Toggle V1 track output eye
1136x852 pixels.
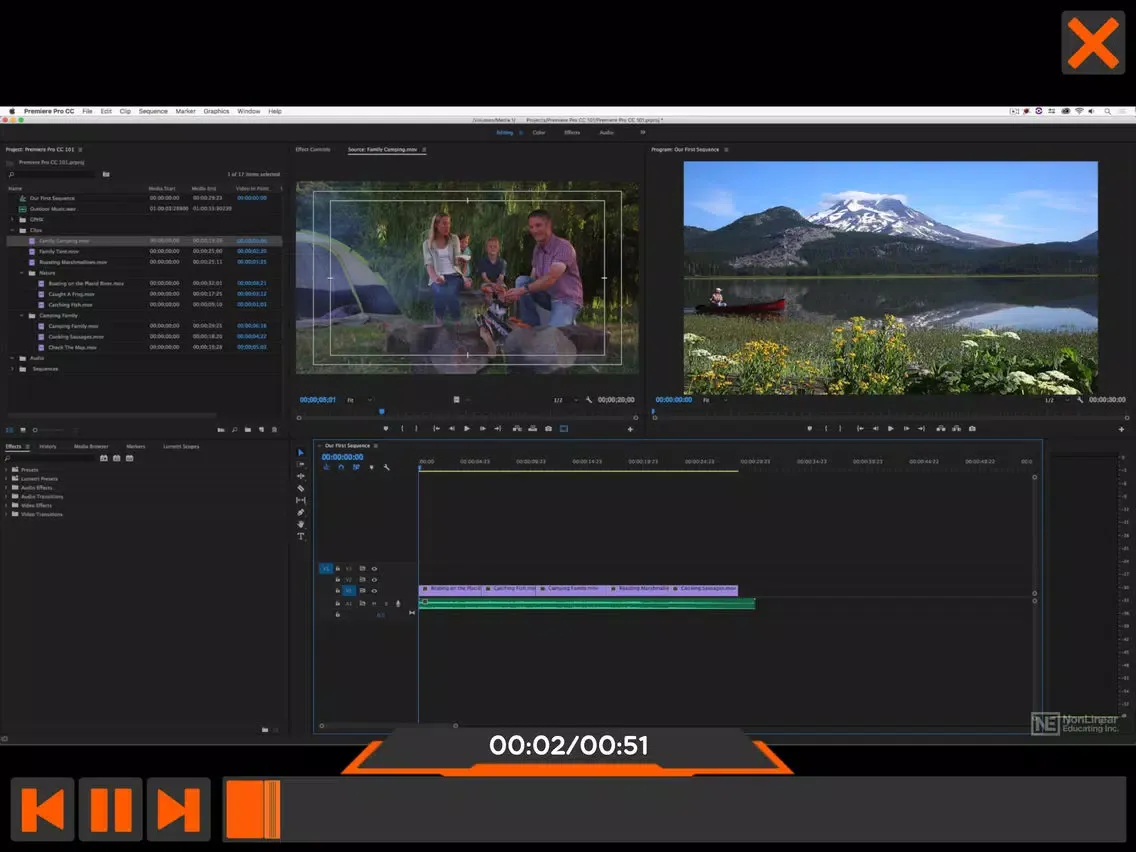(x=375, y=590)
